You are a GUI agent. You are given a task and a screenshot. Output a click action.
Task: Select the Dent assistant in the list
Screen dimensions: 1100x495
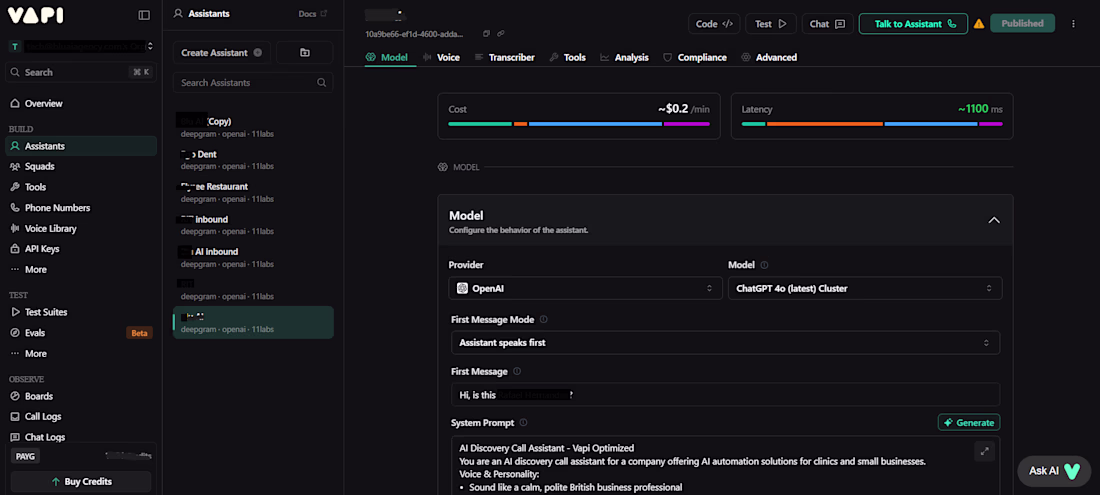coord(253,159)
